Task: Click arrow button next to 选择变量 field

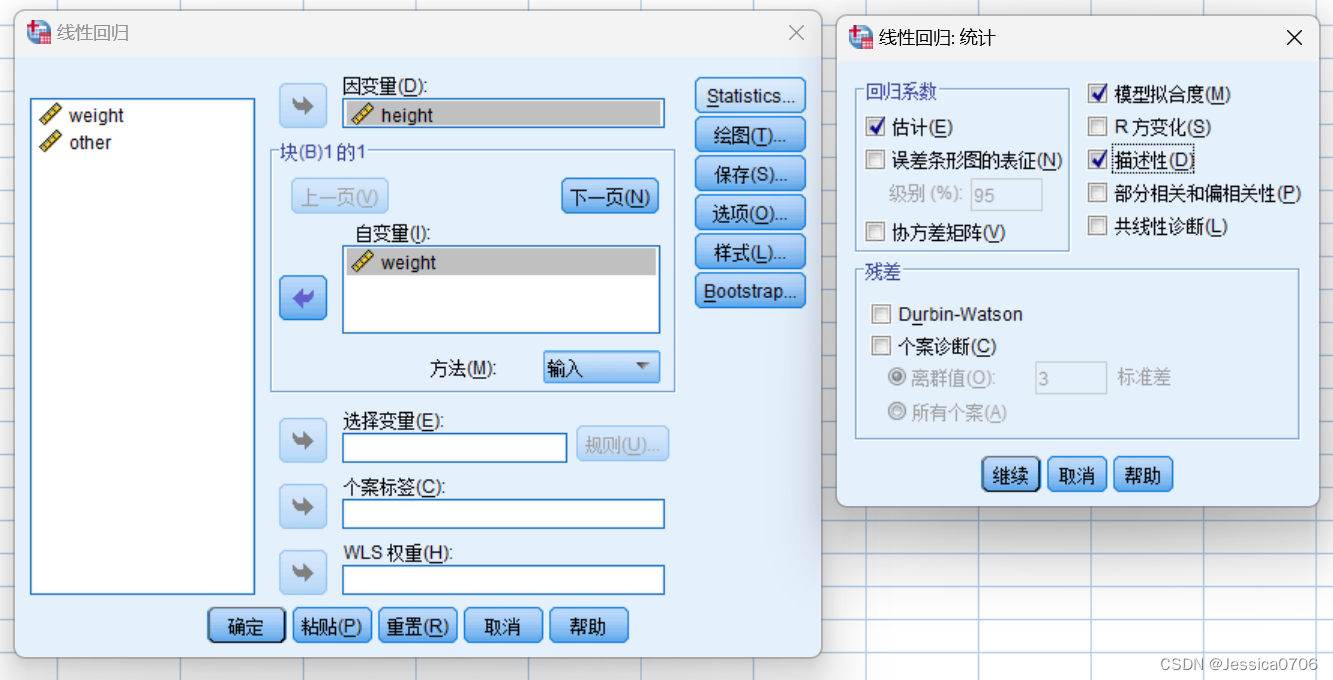Action: click(x=303, y=440)
